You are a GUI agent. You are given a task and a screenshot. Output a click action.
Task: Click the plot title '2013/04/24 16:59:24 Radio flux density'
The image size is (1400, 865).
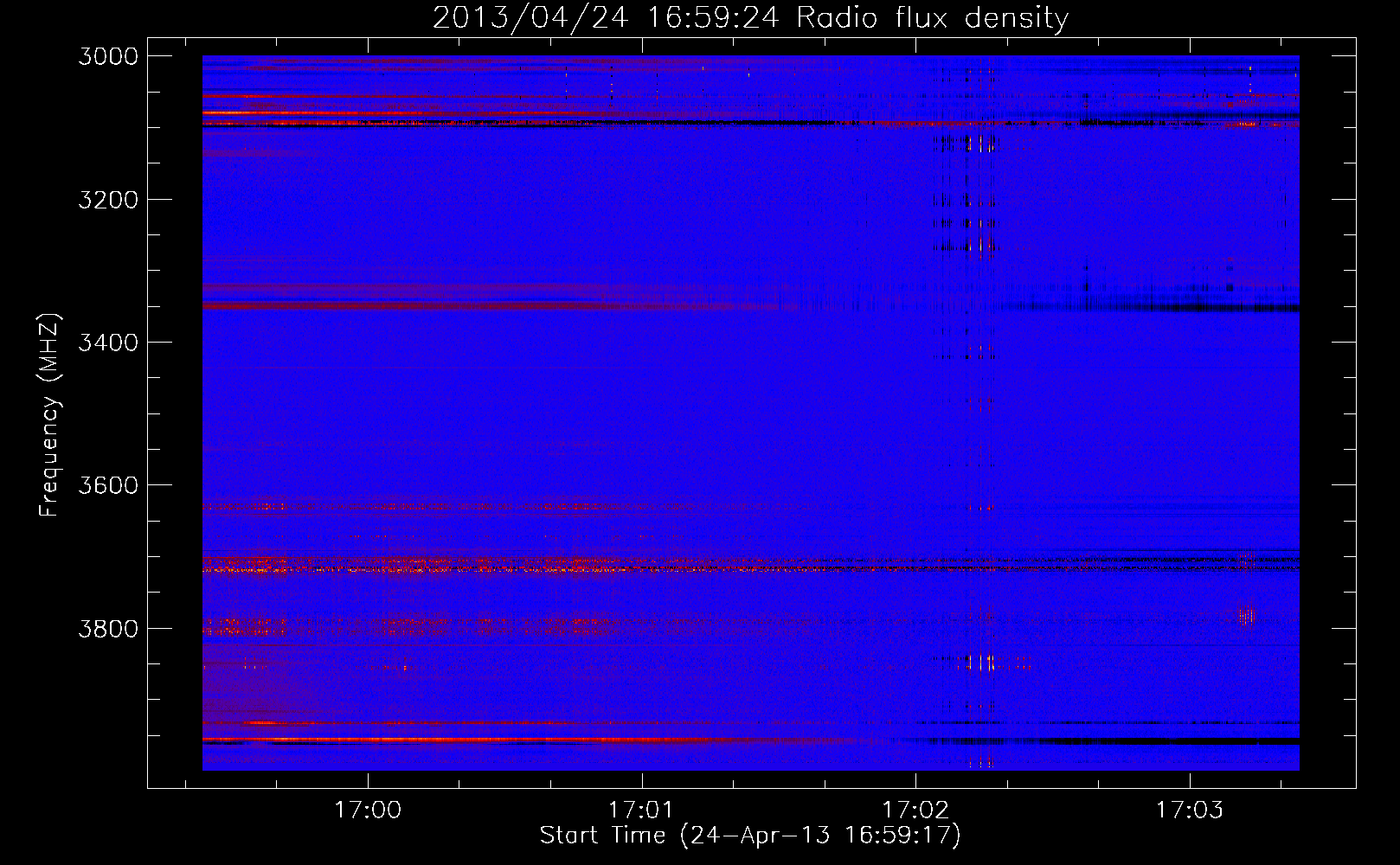(750, 17)
